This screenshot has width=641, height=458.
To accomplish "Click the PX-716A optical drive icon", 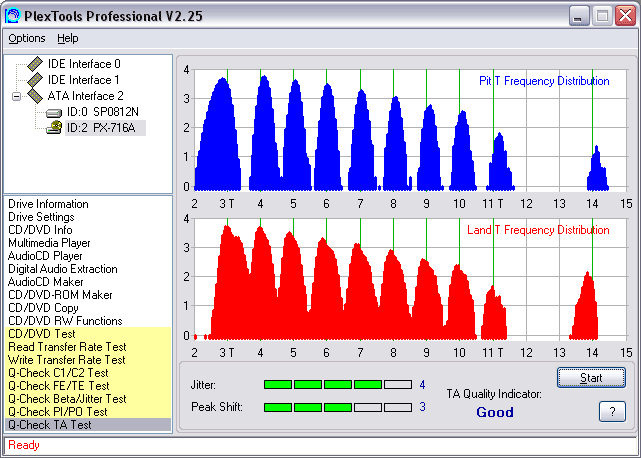I will 54,128.
